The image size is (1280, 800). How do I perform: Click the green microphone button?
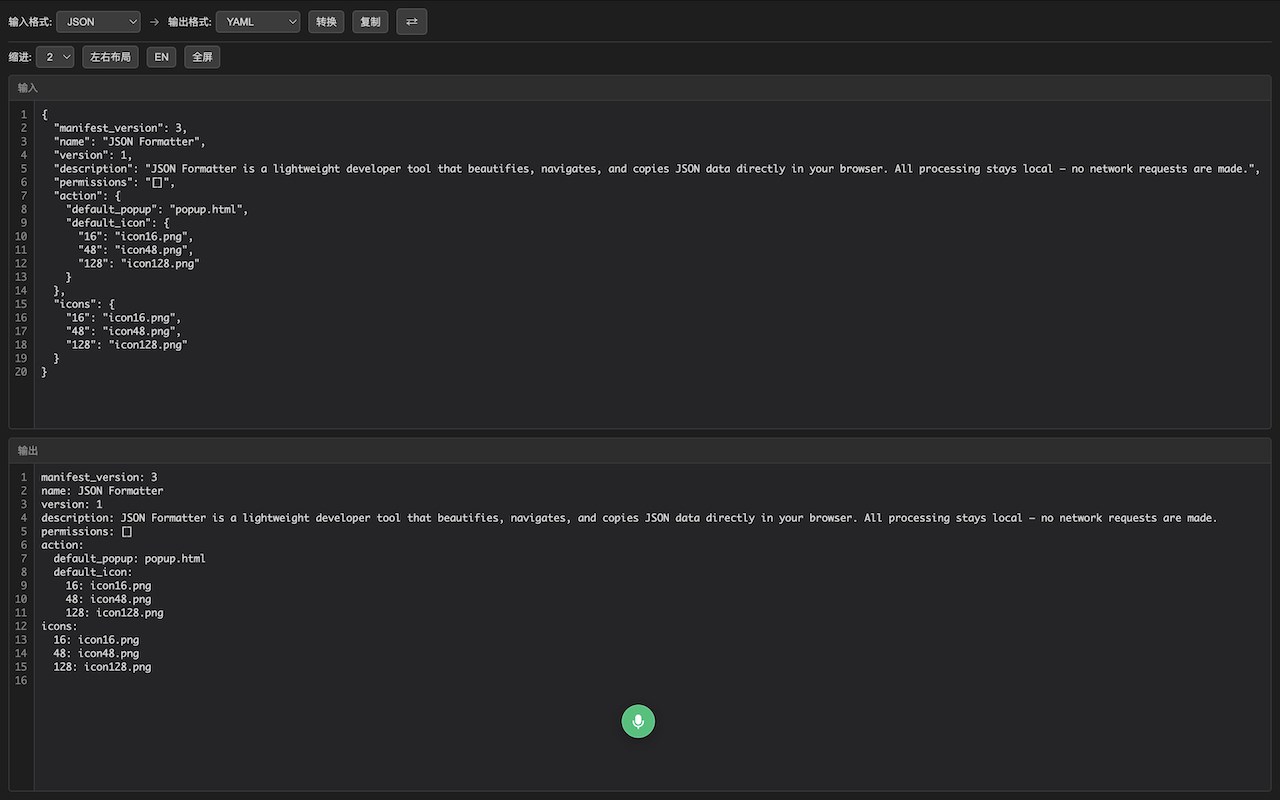638,721
